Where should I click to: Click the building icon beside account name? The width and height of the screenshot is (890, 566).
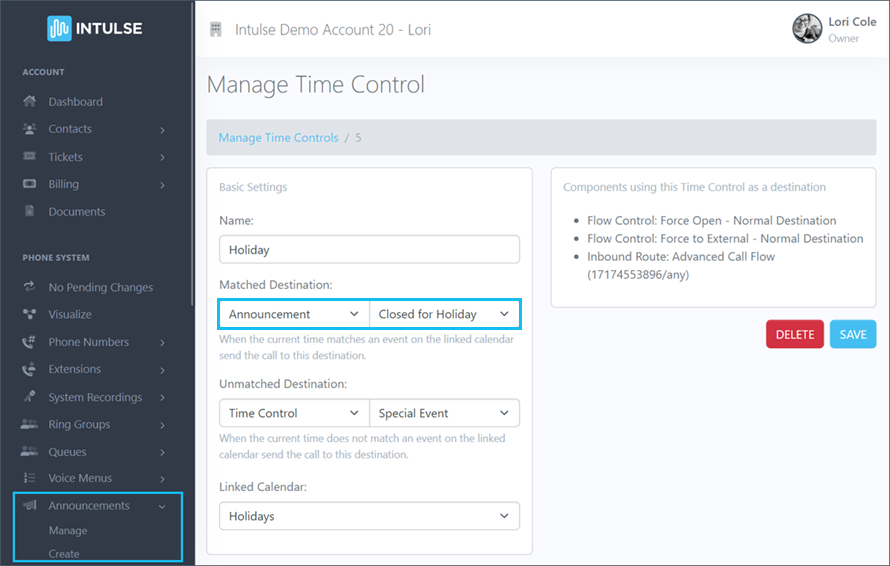pyautogui.click(x=216, y=30)
